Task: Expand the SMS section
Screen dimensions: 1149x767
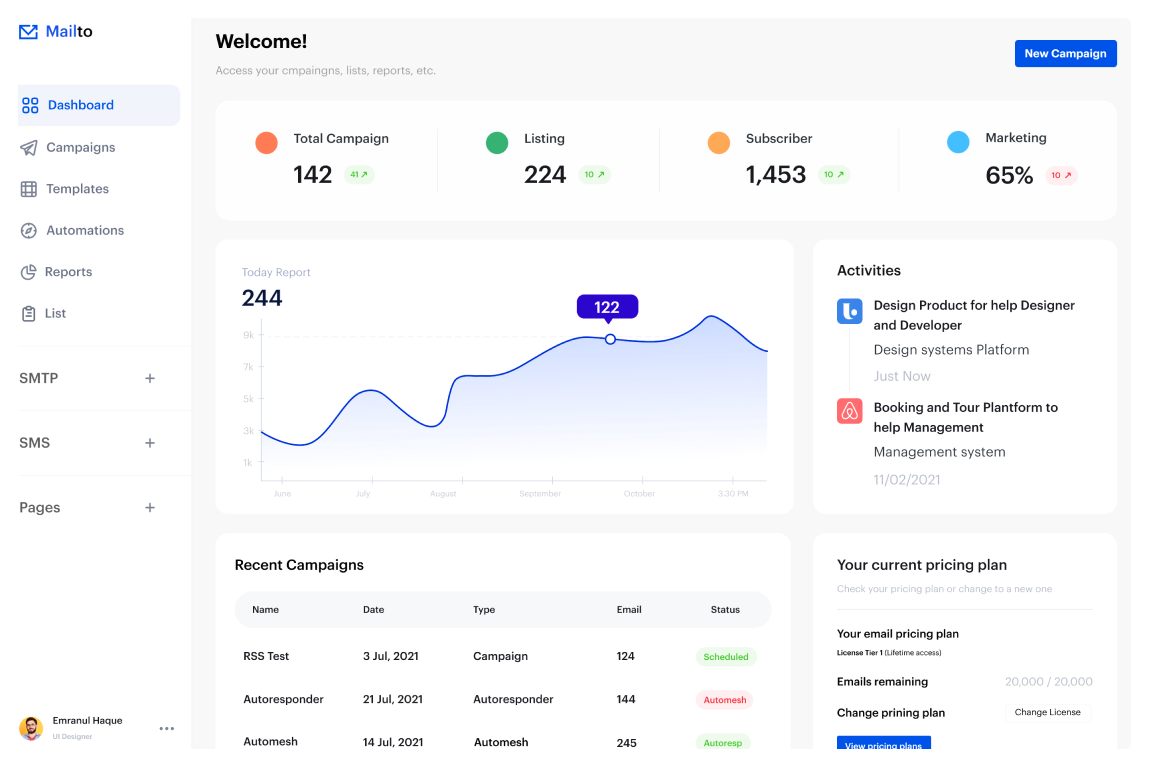Action: [150, 442]
